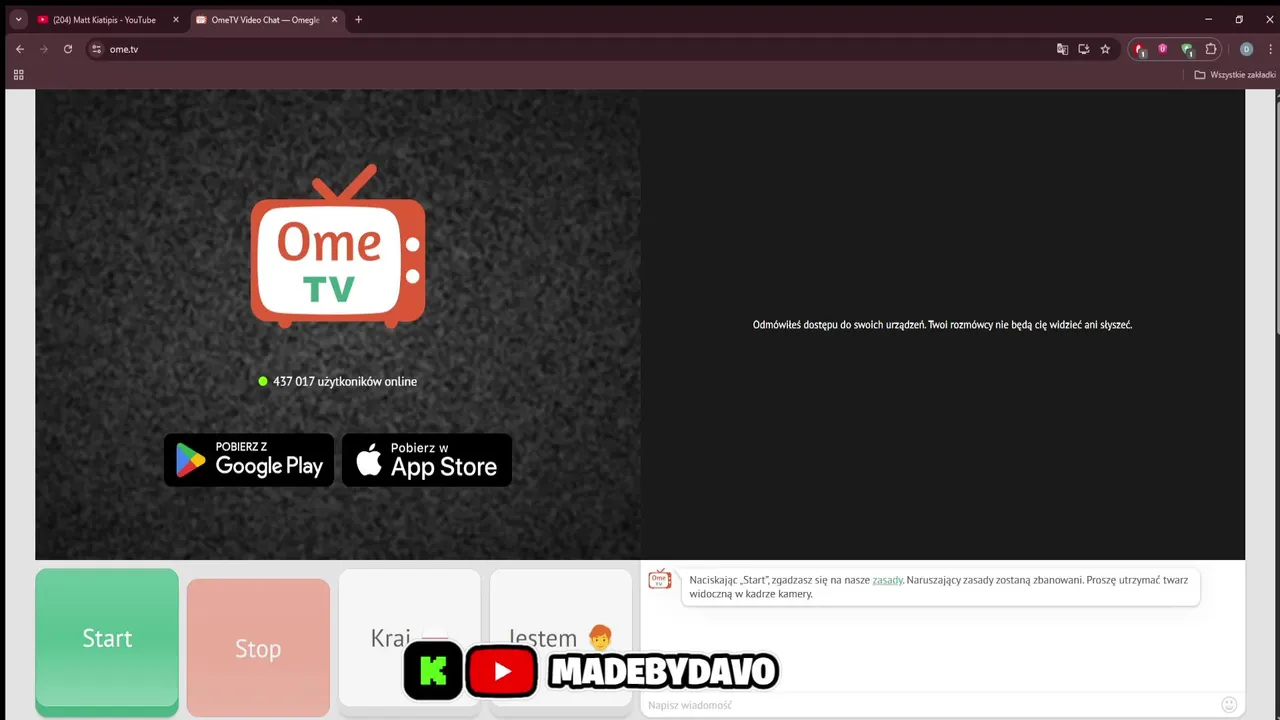Minimize the browser window

coord(1208,19)
